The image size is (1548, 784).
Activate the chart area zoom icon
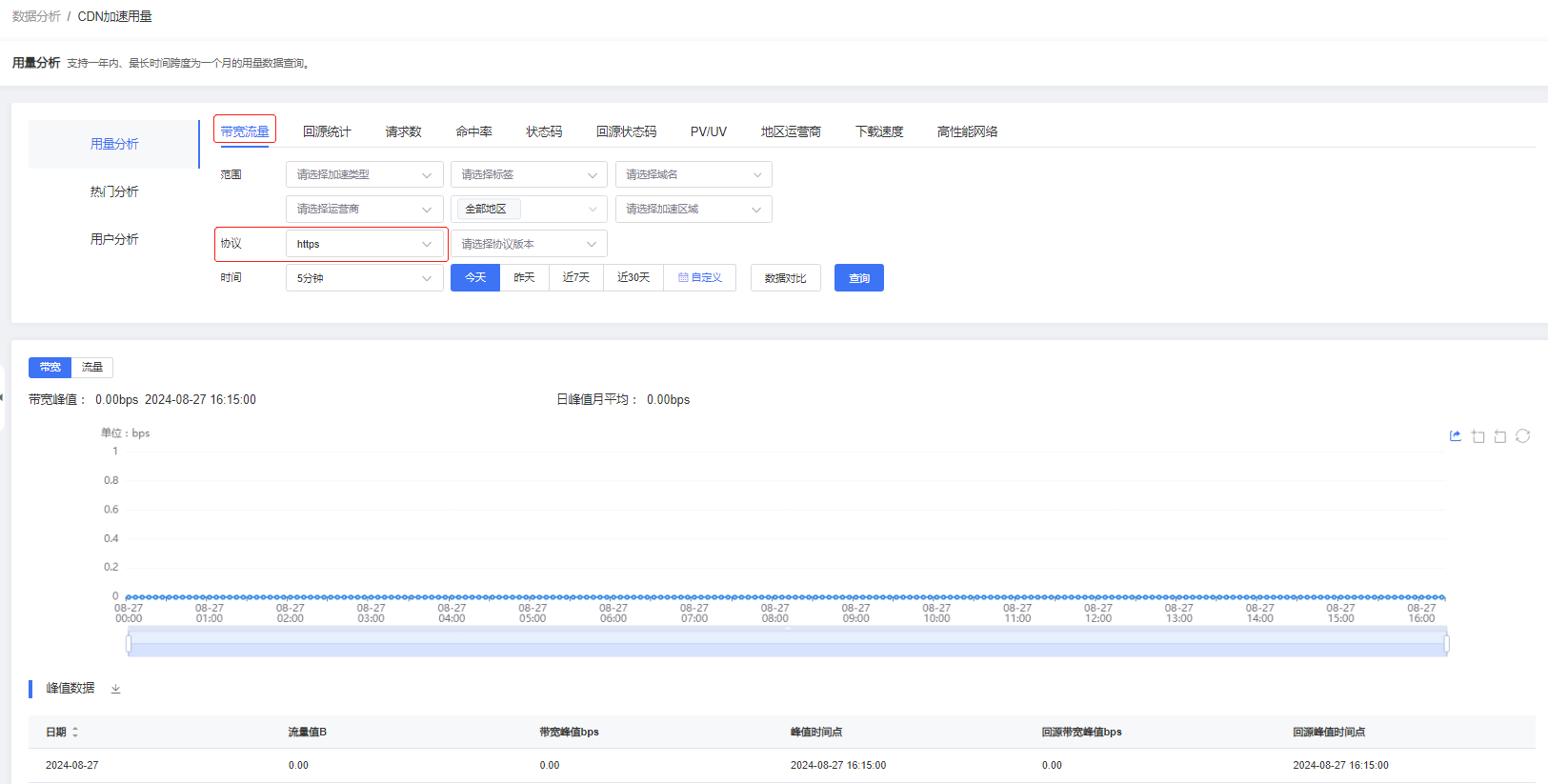(x=1478, y=436)
